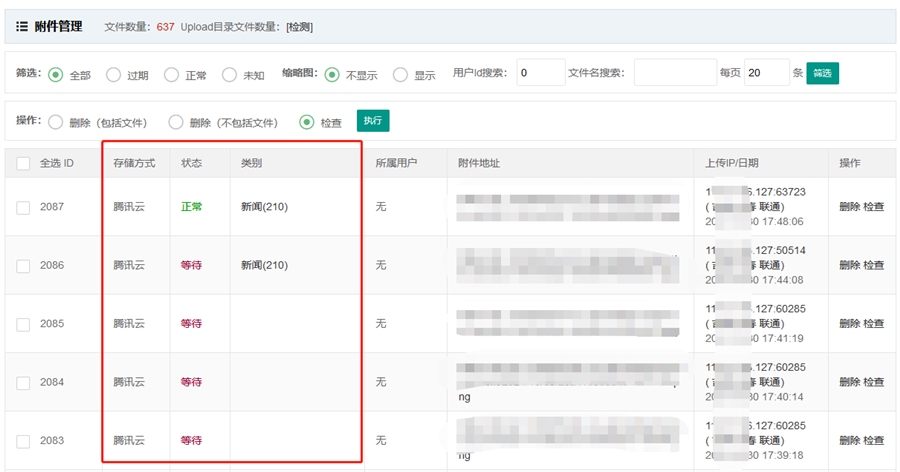Click the [检测] link for Upload directory
Viewport: 900px width, 472px height.
(x=299, y=27)
